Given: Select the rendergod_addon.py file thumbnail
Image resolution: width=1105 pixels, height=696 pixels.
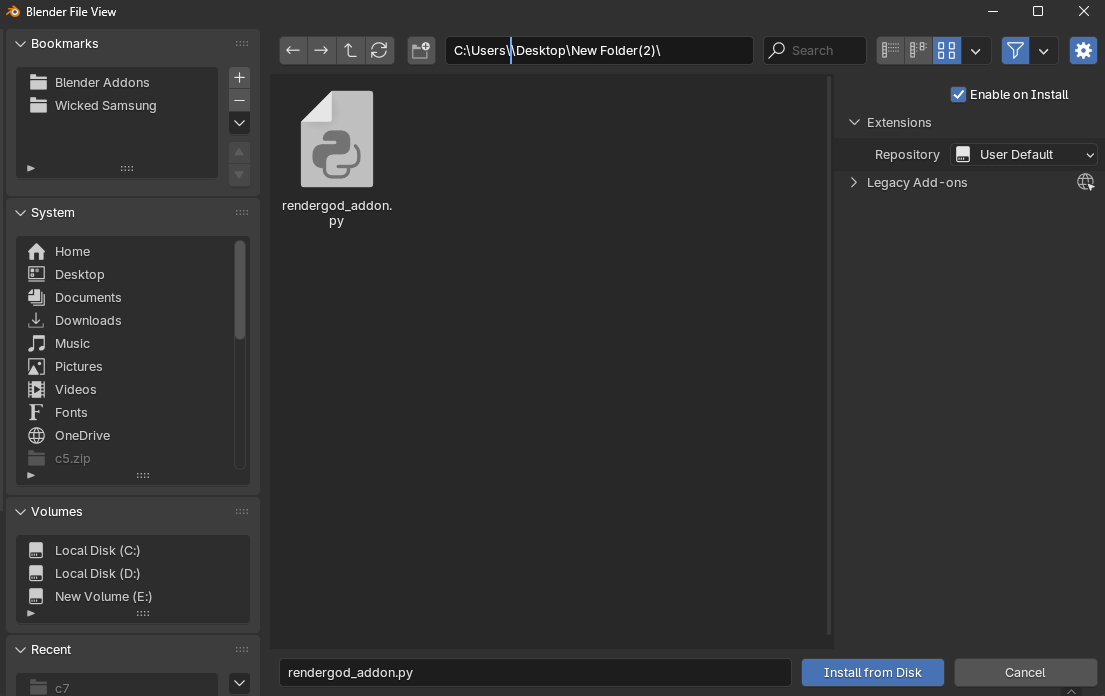Looking at the screenshot, I should (x=336, y=139).
